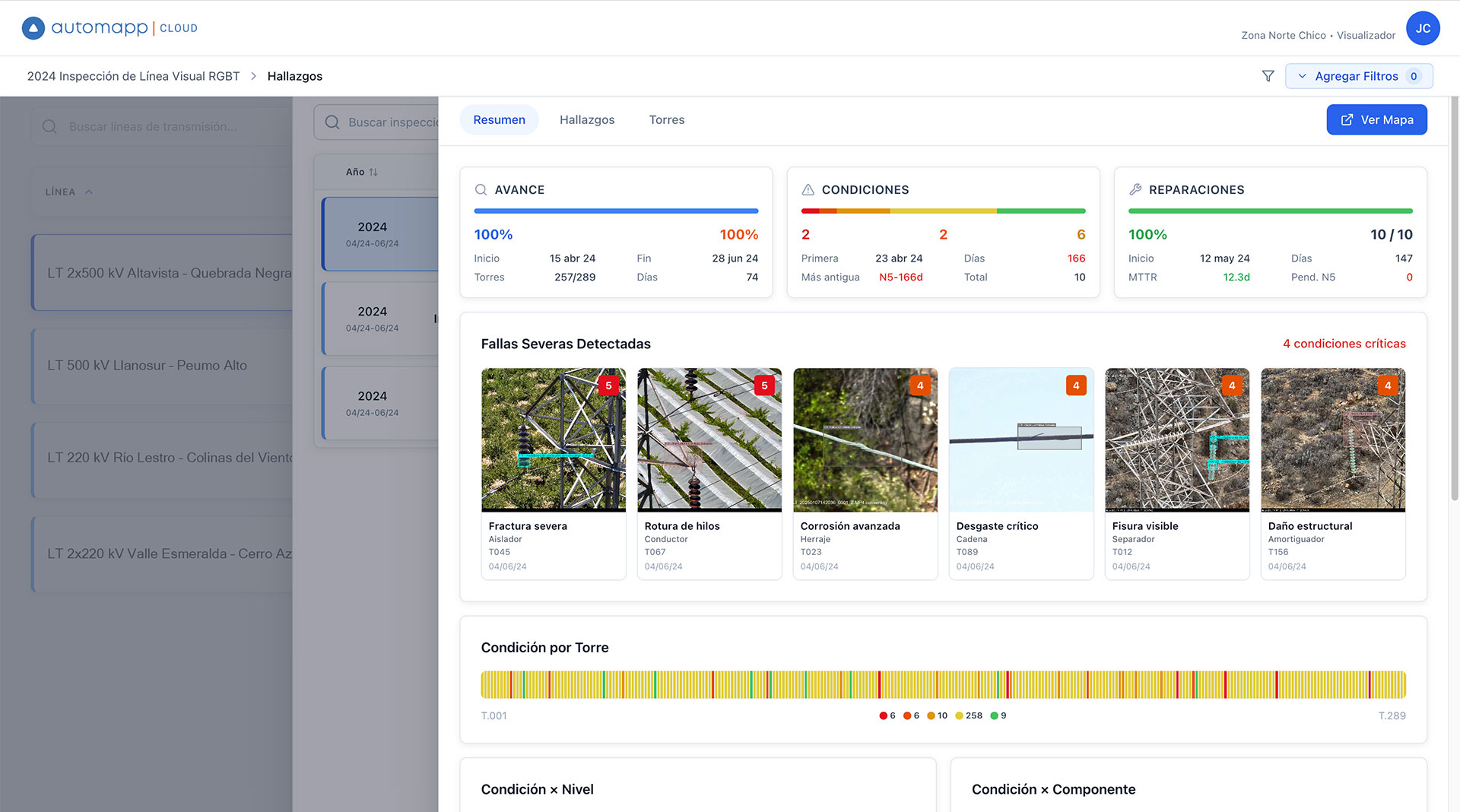The width and height of the screenshot is (1460, 812).
Task: Switch to the Torres tab
Action: [667, 119]
